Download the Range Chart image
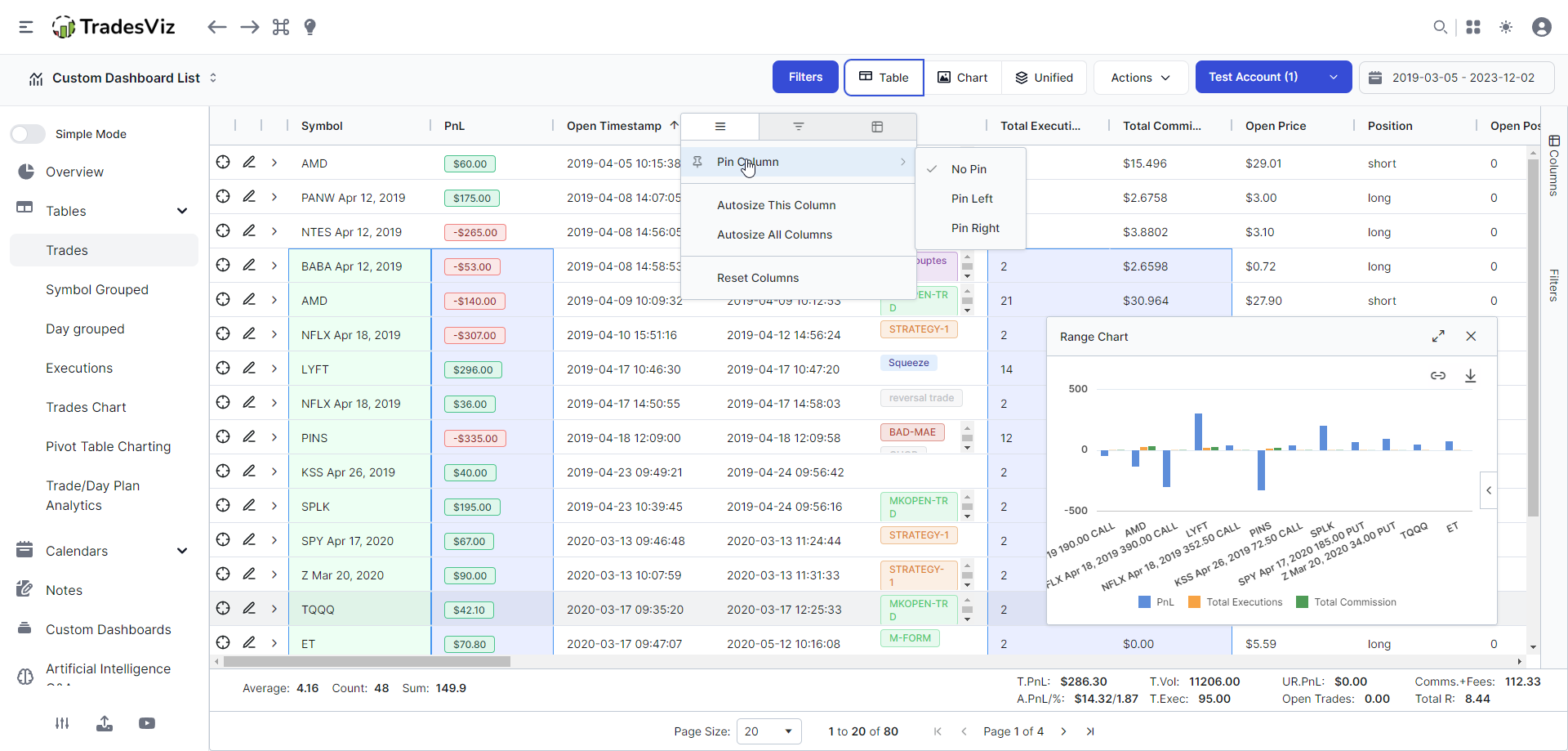Viewport: 1568px width, 751px height. tap(1470, 375)
